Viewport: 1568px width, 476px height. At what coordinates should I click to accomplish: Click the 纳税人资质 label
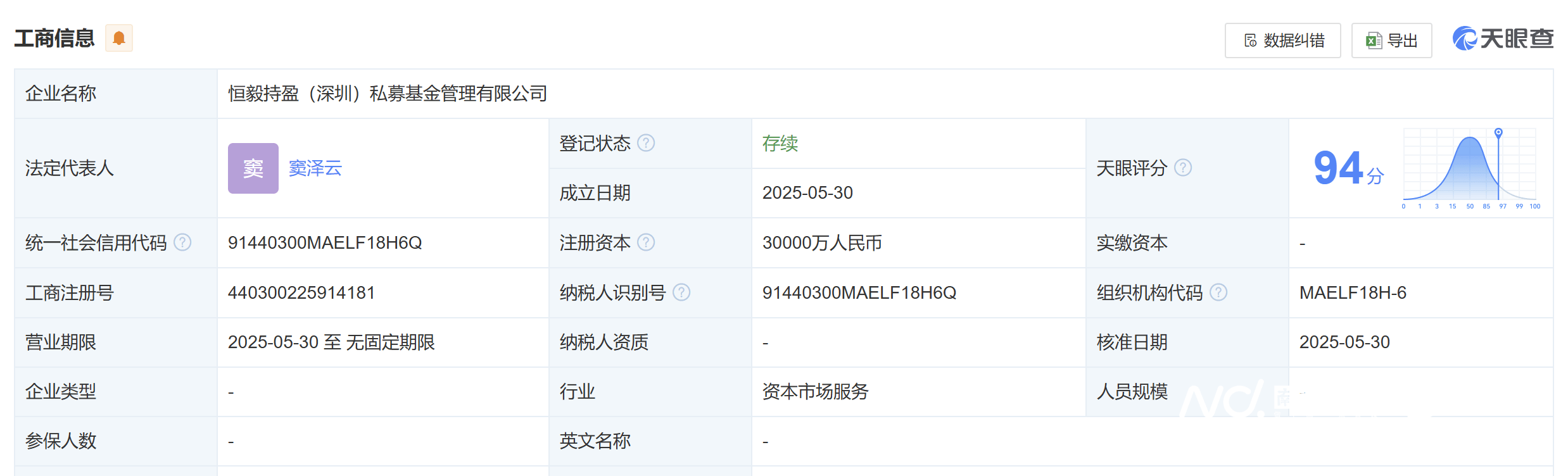[604, 342]
